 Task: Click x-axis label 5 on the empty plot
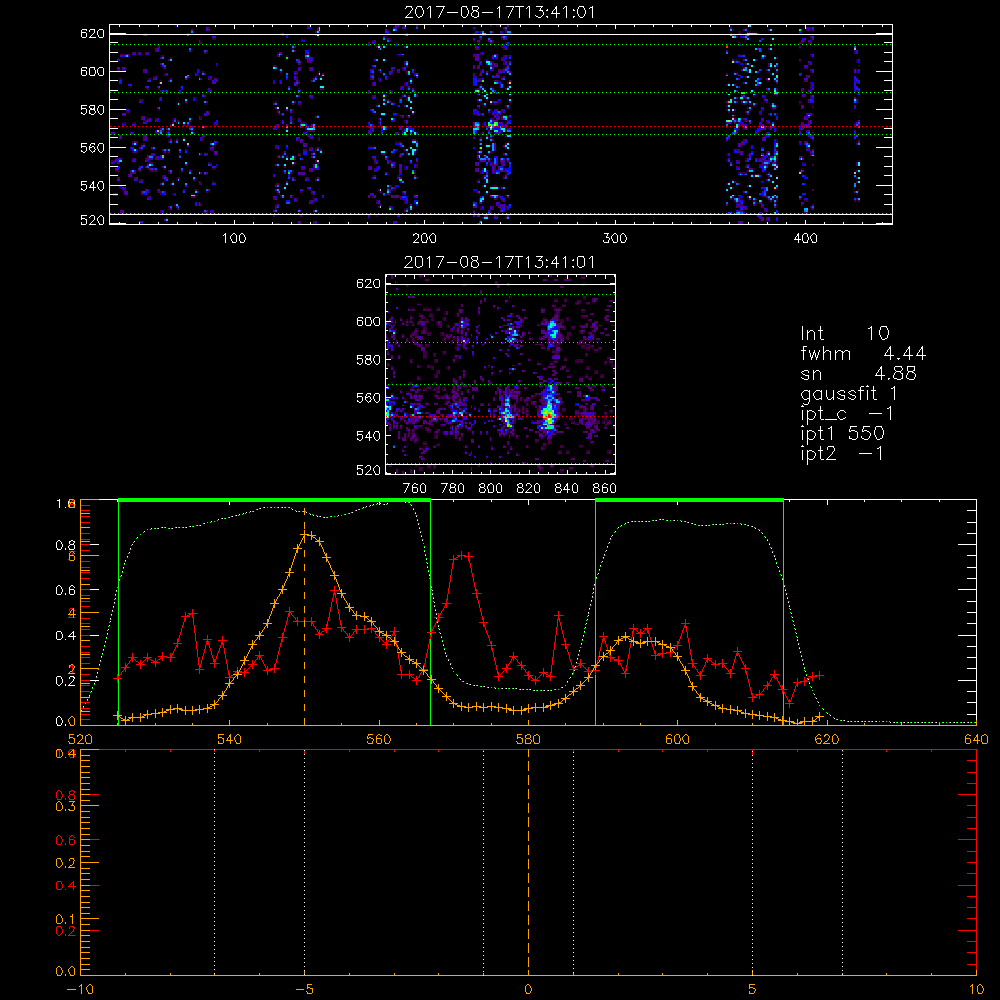pyautogui.click(x=753, y=989)
